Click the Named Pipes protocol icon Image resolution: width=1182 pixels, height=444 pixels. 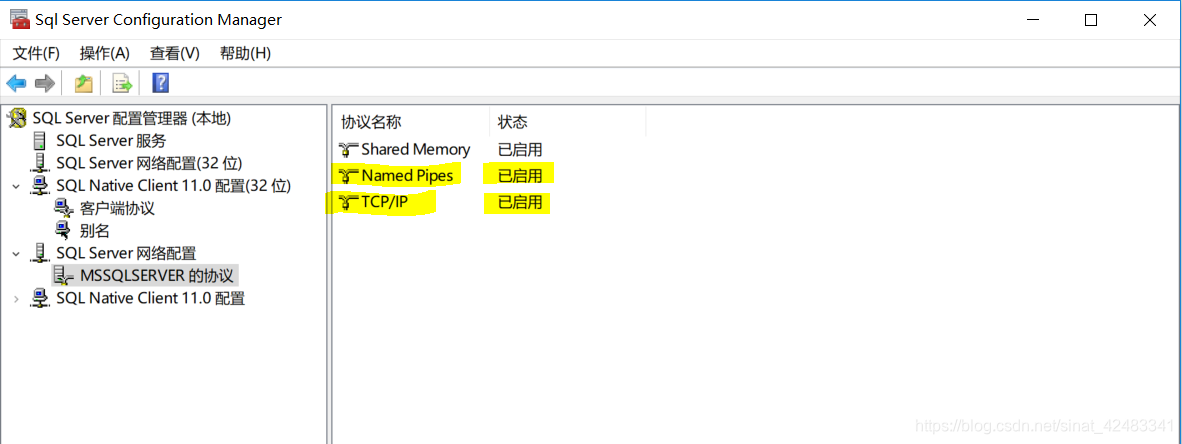(x=349, y=176)
